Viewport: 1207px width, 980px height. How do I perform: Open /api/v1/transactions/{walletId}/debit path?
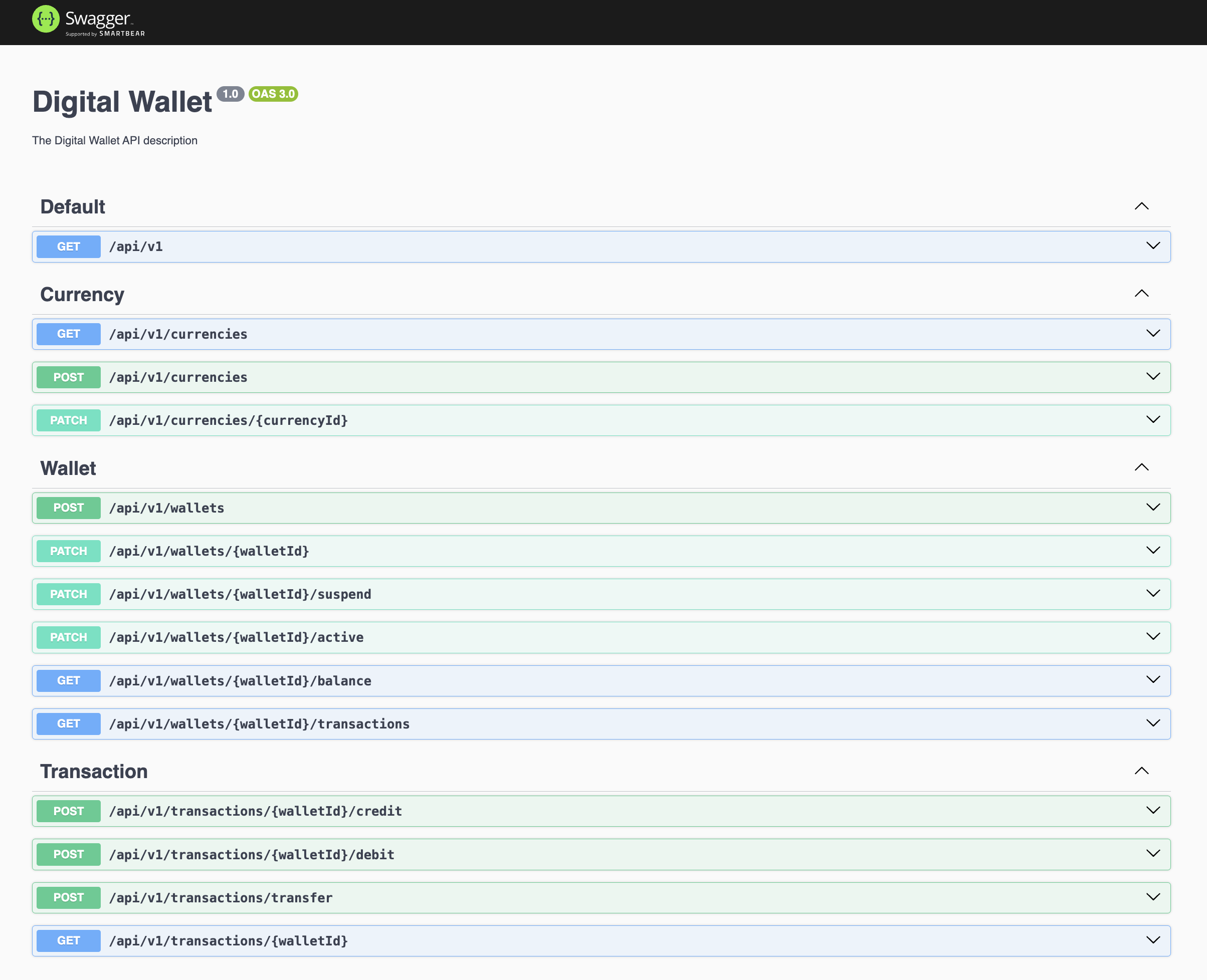(x=252, y=855)
